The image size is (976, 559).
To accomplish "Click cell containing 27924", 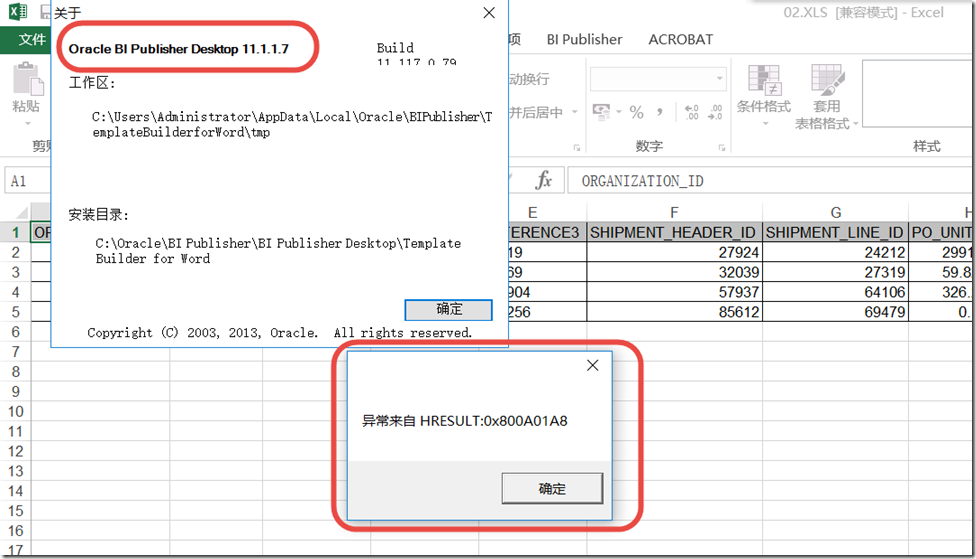I will click(x=674, y=252).
